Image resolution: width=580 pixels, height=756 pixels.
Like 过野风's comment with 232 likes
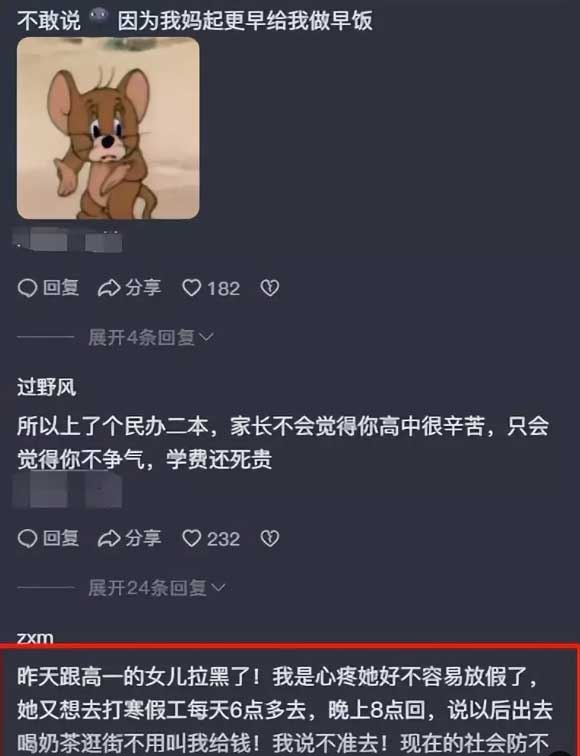(191, 538)
